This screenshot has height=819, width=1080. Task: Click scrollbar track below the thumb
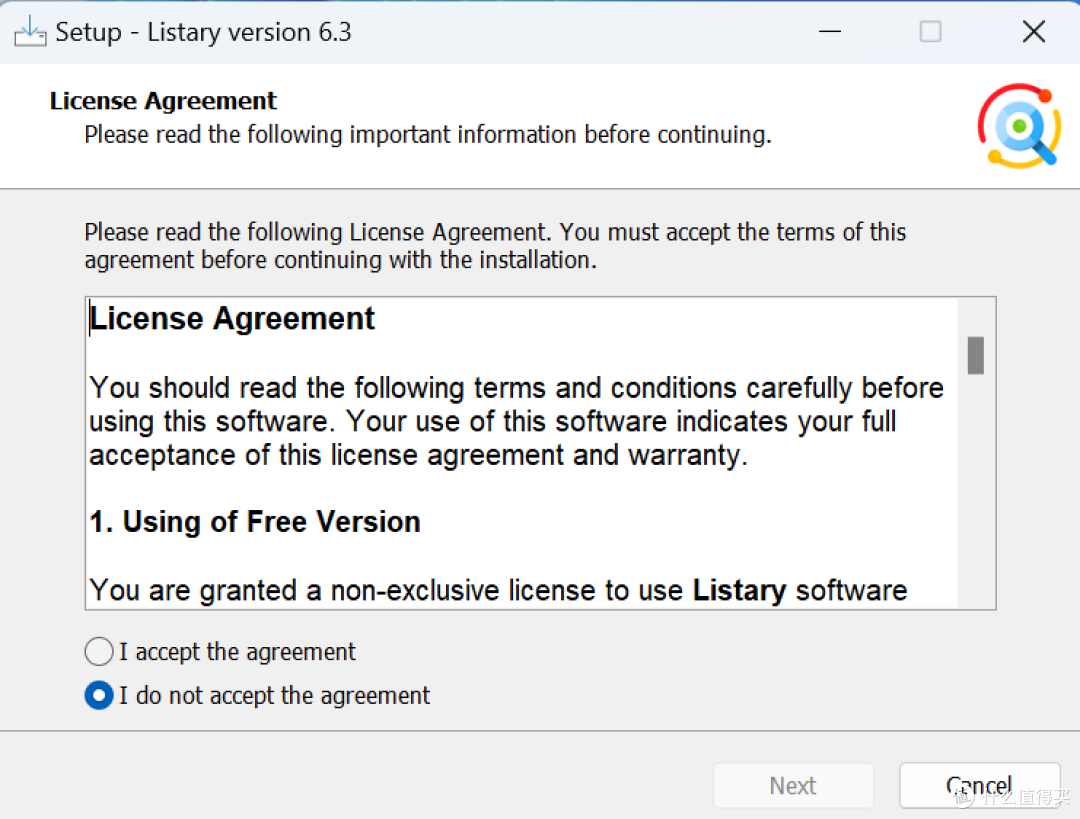975,489
